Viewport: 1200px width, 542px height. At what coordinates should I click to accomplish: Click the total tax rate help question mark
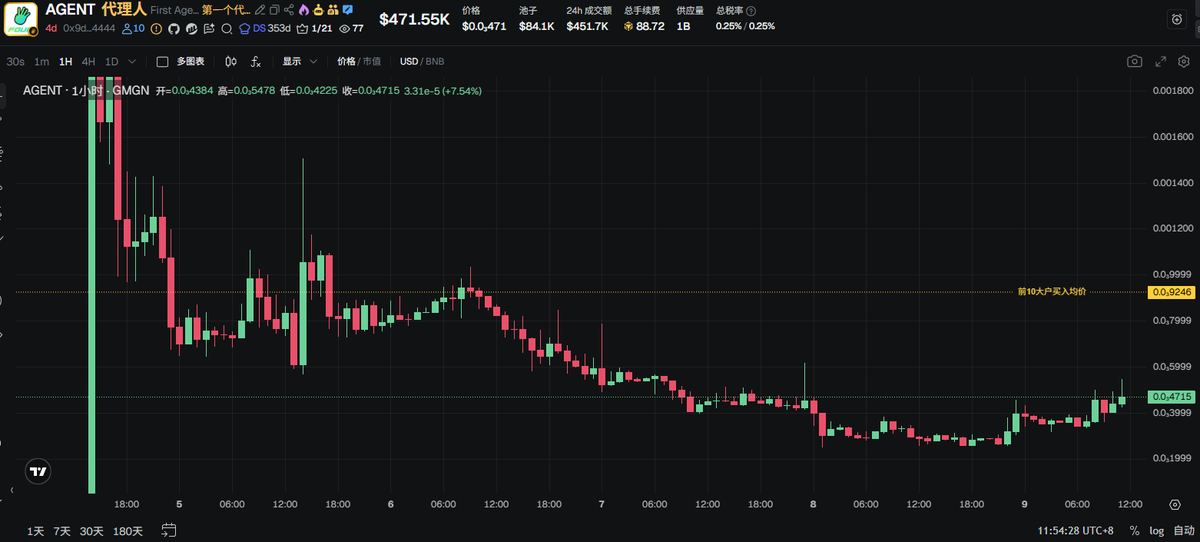751,10
